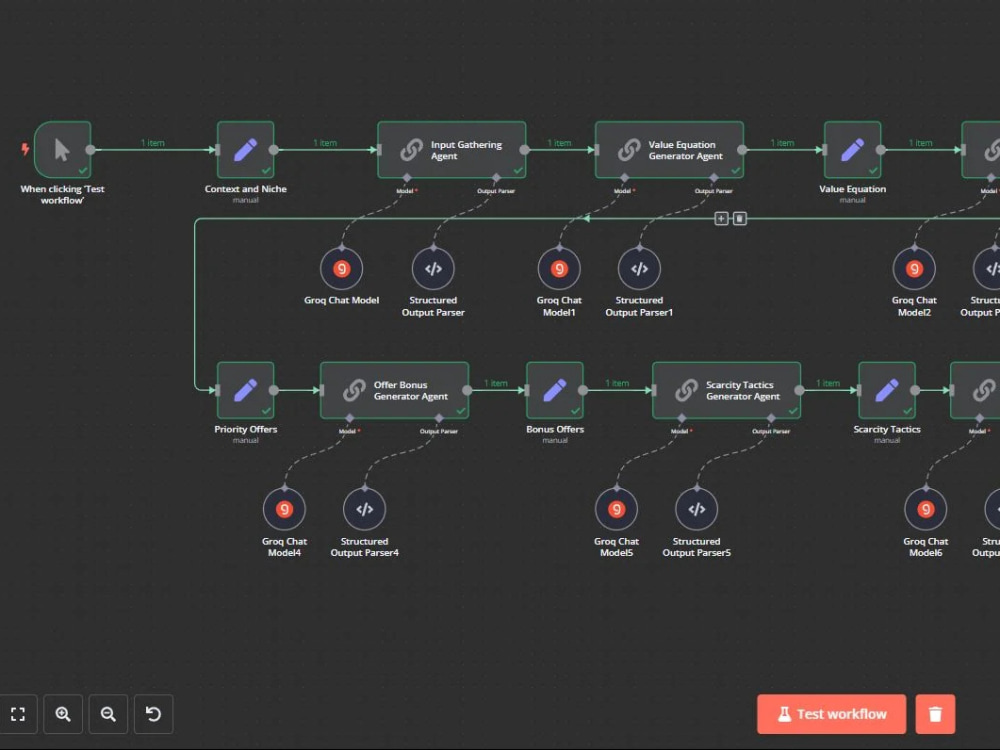Run the Test workflow button
This screenshot has height=750, width=1000.
(832, 714)
